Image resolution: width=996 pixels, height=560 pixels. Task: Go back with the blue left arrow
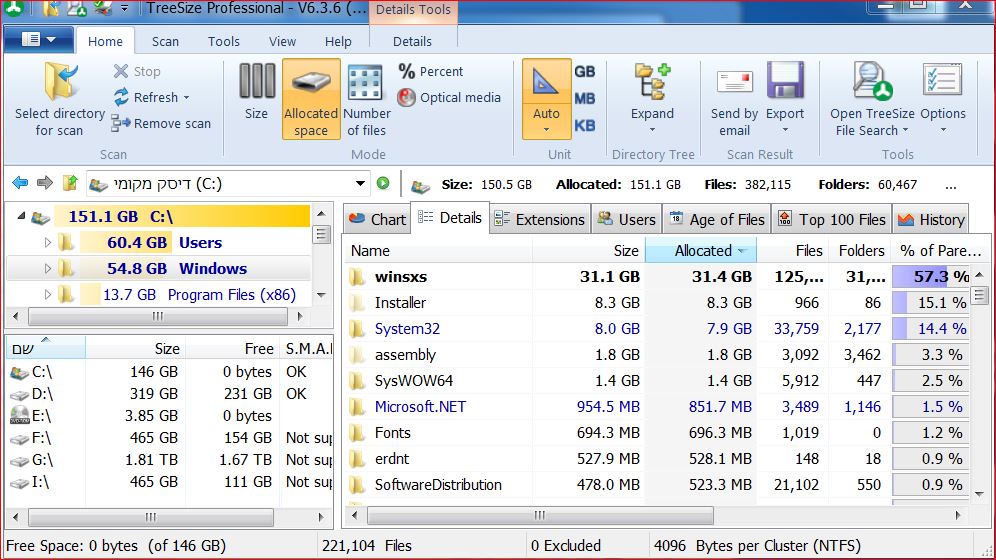point(20,183)
